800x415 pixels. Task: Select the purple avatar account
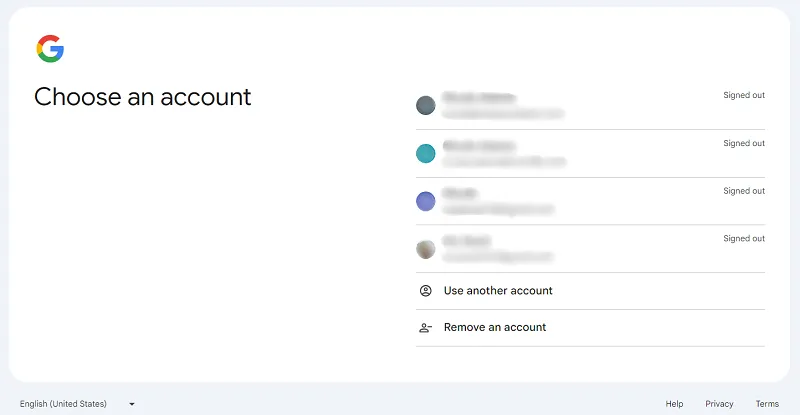coord(426,201)
